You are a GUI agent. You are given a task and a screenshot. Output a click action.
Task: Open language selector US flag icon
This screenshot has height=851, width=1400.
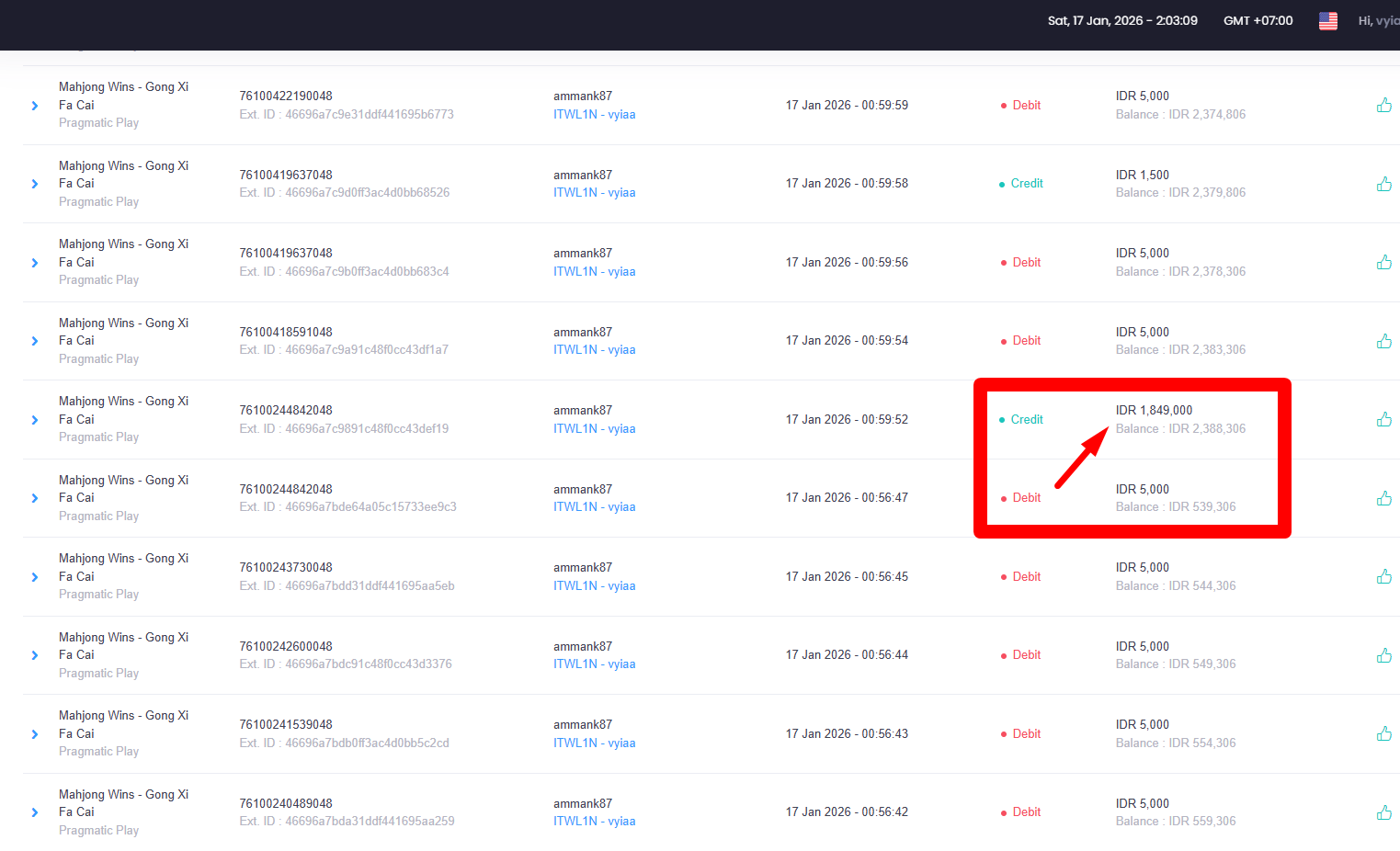tap(1328, 20)
